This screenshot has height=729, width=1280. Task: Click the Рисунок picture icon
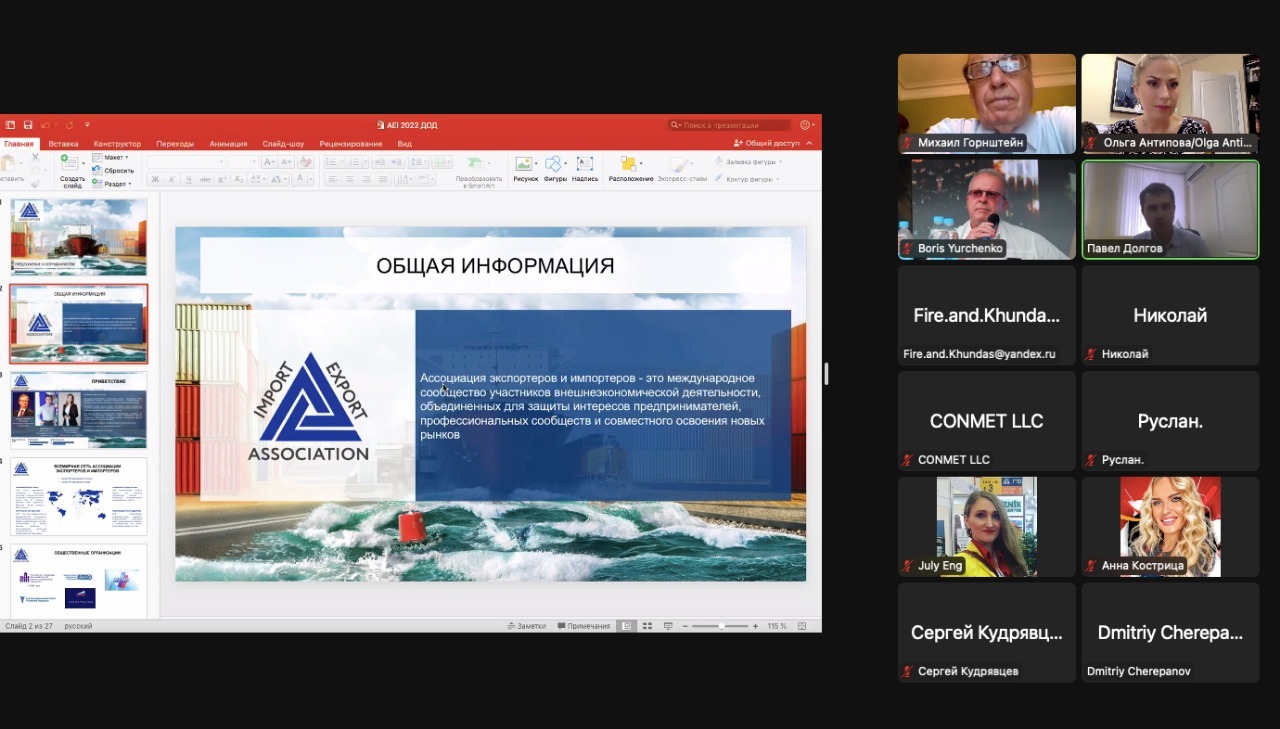524,163
